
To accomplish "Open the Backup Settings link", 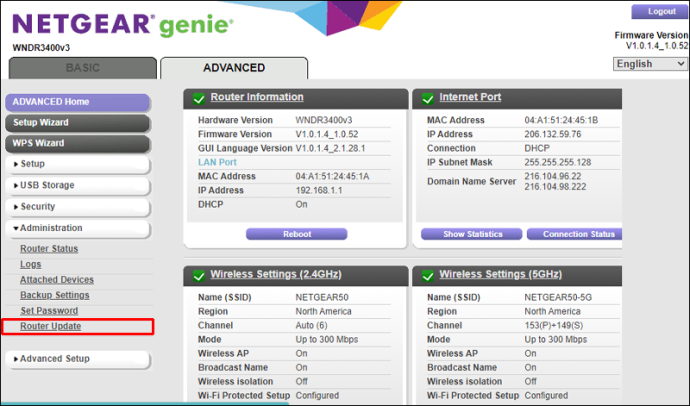I will pos(55,295).
